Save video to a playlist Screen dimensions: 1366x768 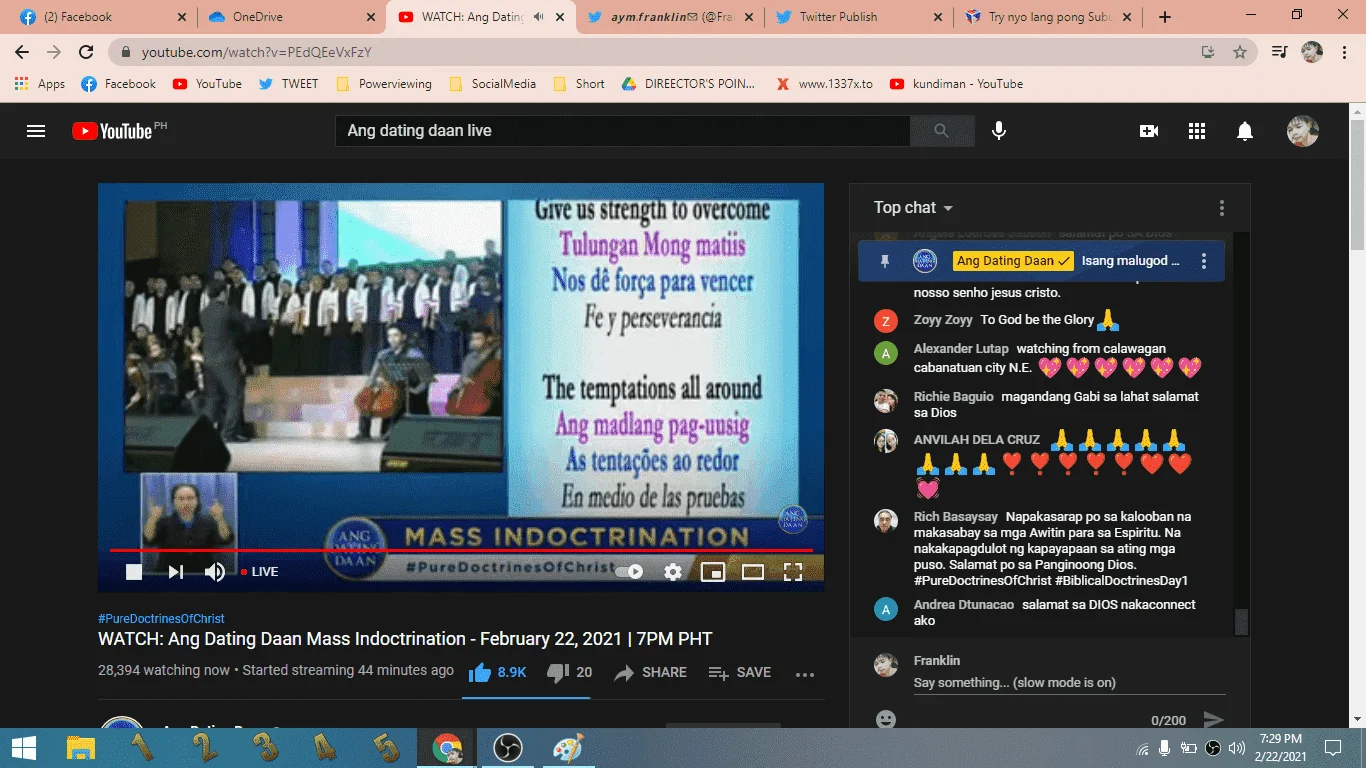pyautogui.click(x=740, y=673)
